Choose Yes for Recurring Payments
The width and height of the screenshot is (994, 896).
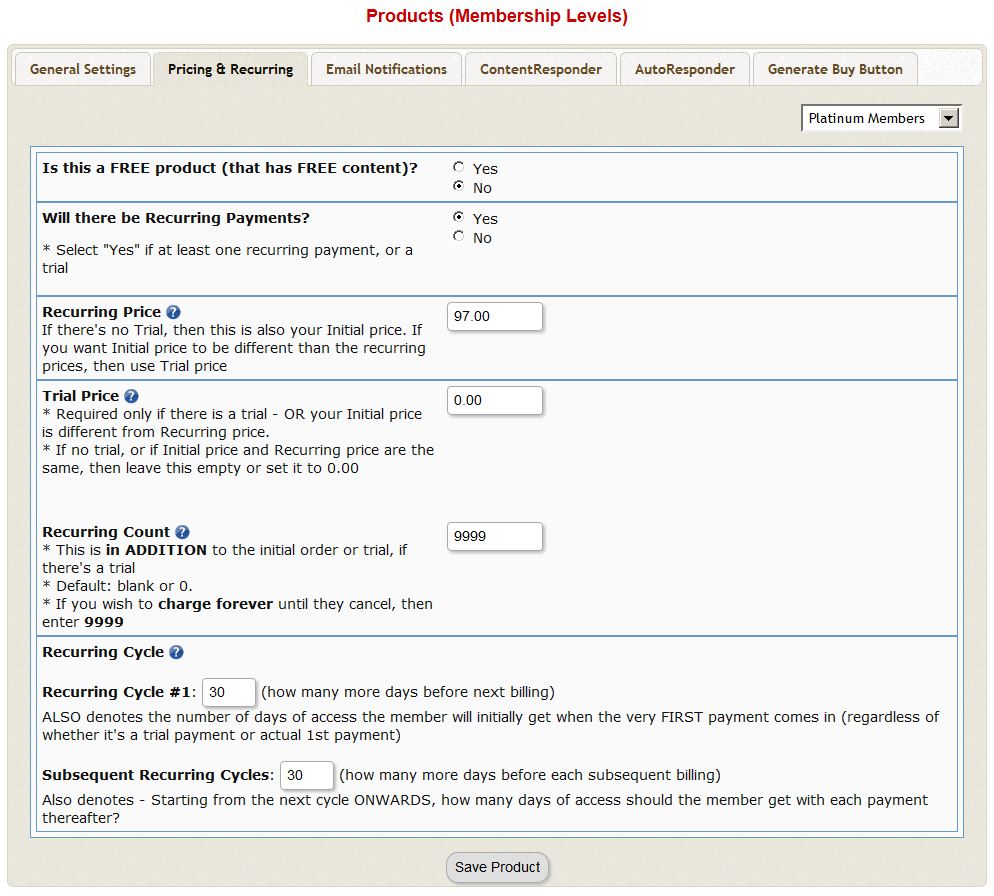coord(459,217)
